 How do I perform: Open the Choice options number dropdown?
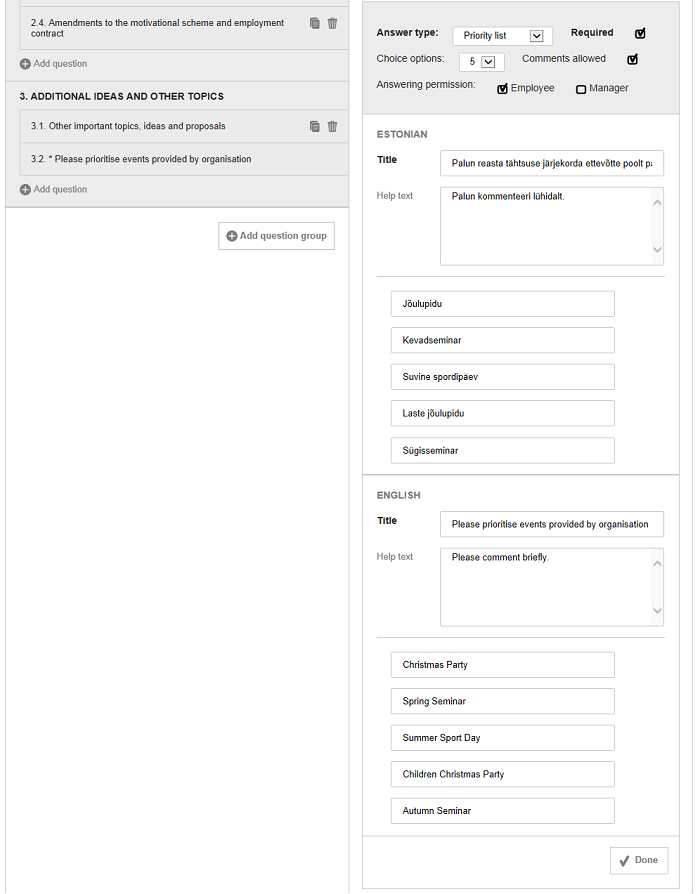click(x=482, y=62)
